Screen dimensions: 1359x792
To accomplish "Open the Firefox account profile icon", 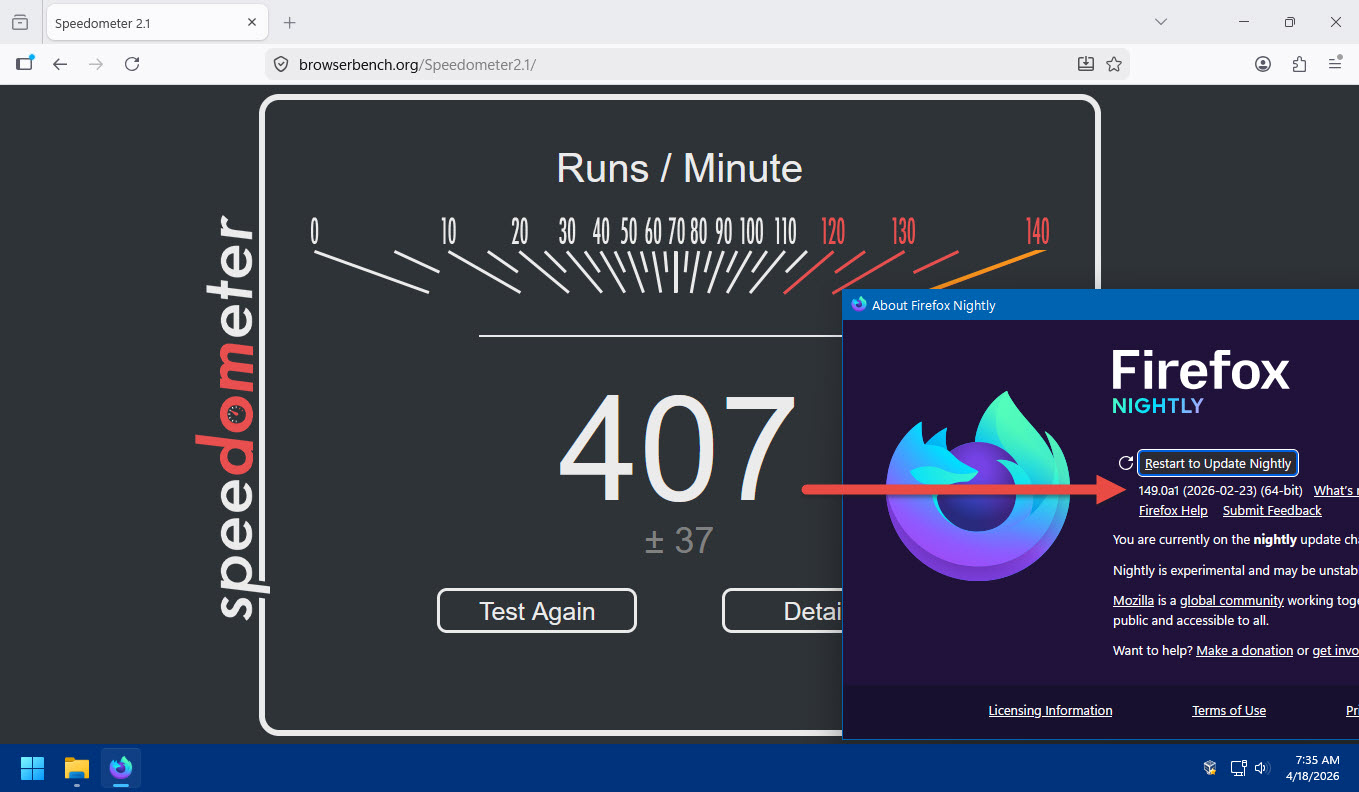I will coord(1263,64).
